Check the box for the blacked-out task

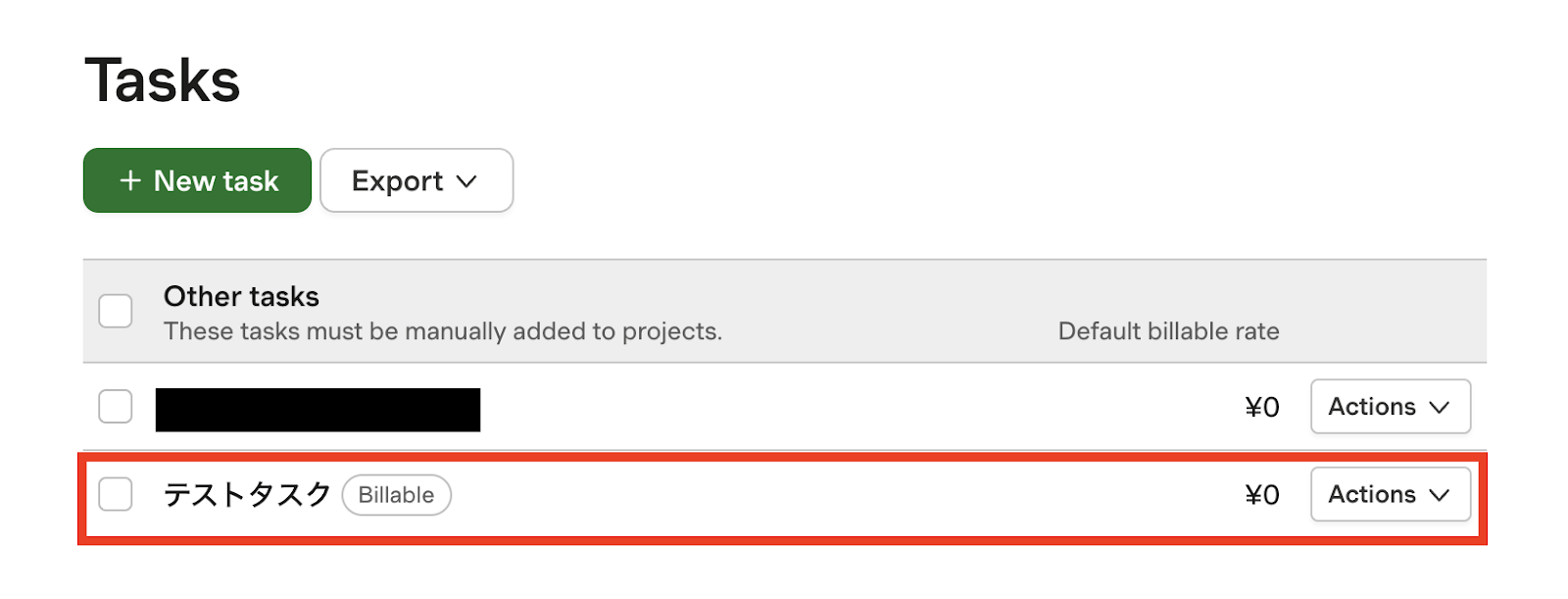pyautogui.click(x=116, y=406)
